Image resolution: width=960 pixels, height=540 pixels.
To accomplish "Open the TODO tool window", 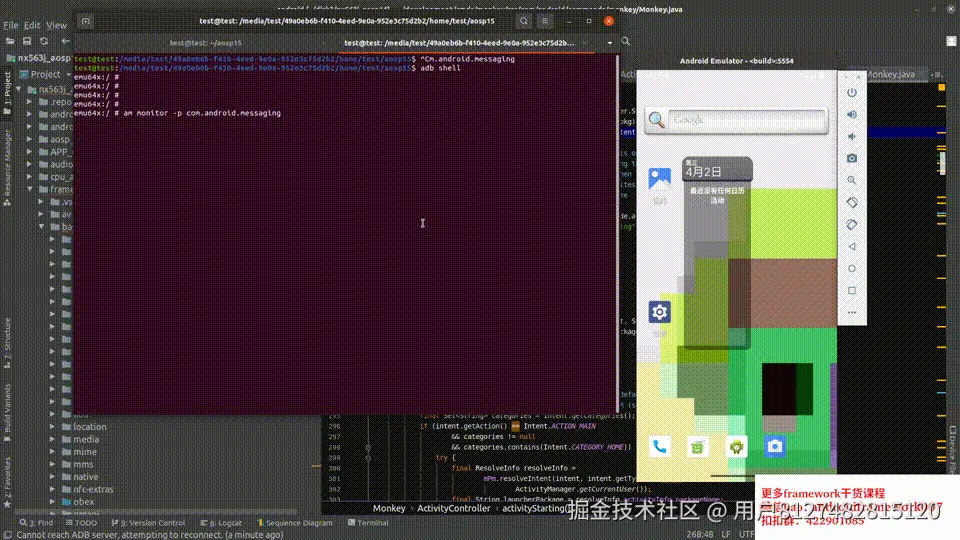I will 81,523.
